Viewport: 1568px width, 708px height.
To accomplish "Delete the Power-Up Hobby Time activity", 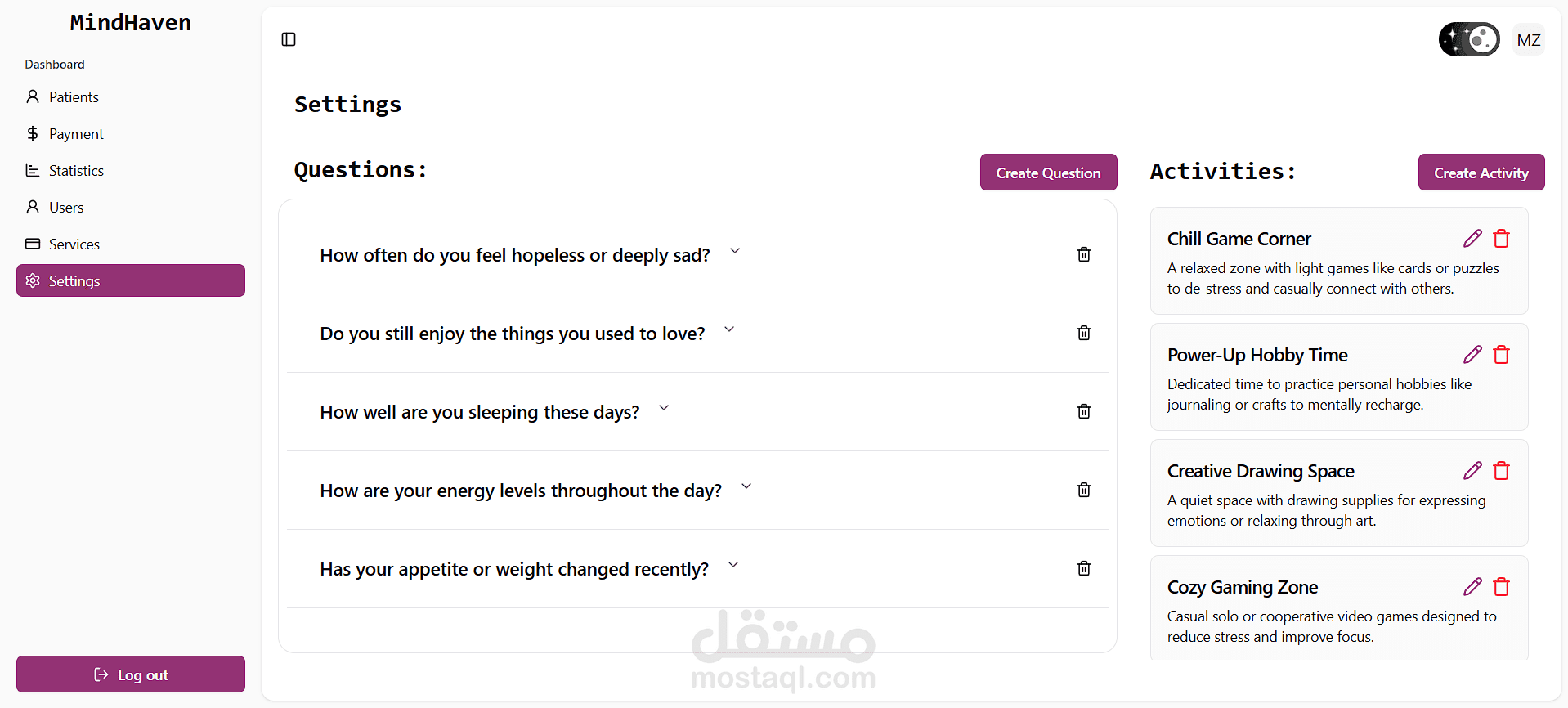I will coord(1501,355).
